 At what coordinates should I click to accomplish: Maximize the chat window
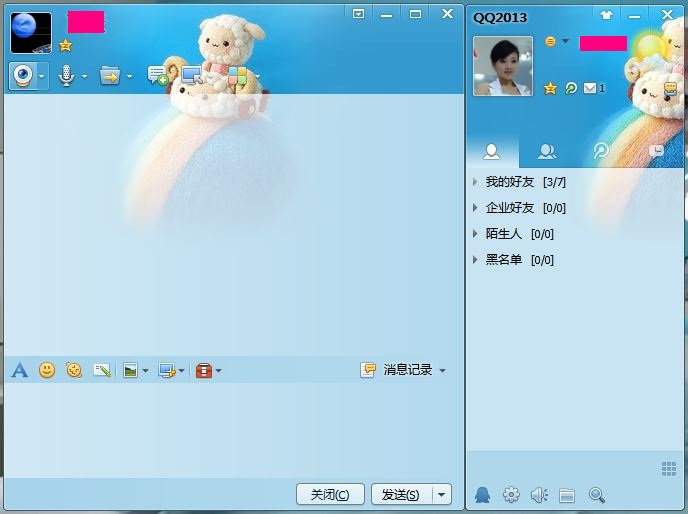point(415,14)
